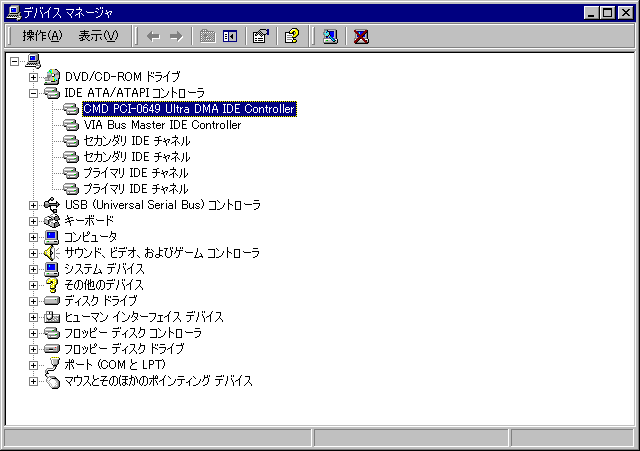Click the ディスク ドライブ drive icon

coord(52,301)
